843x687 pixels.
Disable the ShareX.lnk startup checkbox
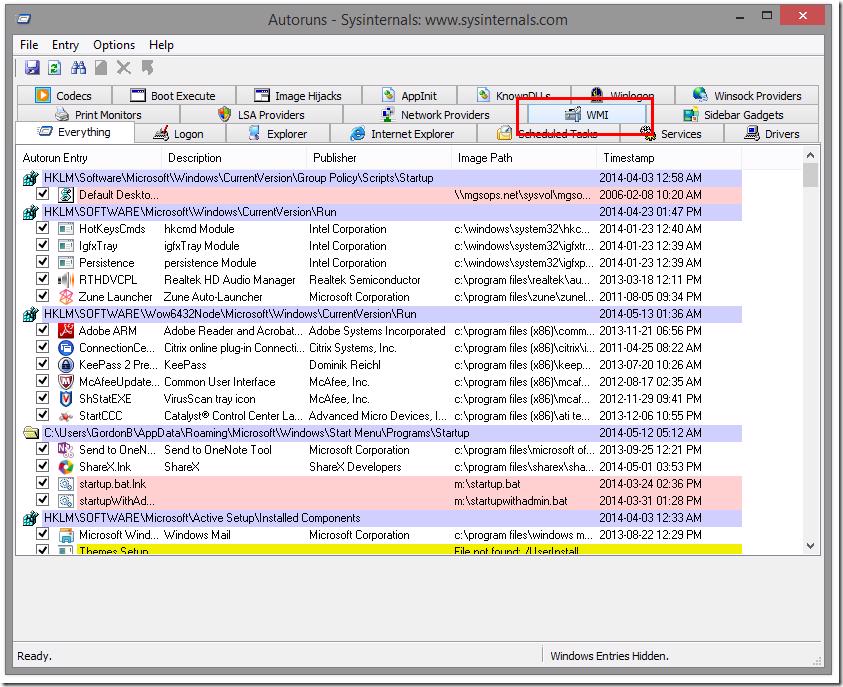[x=42, y=466]
